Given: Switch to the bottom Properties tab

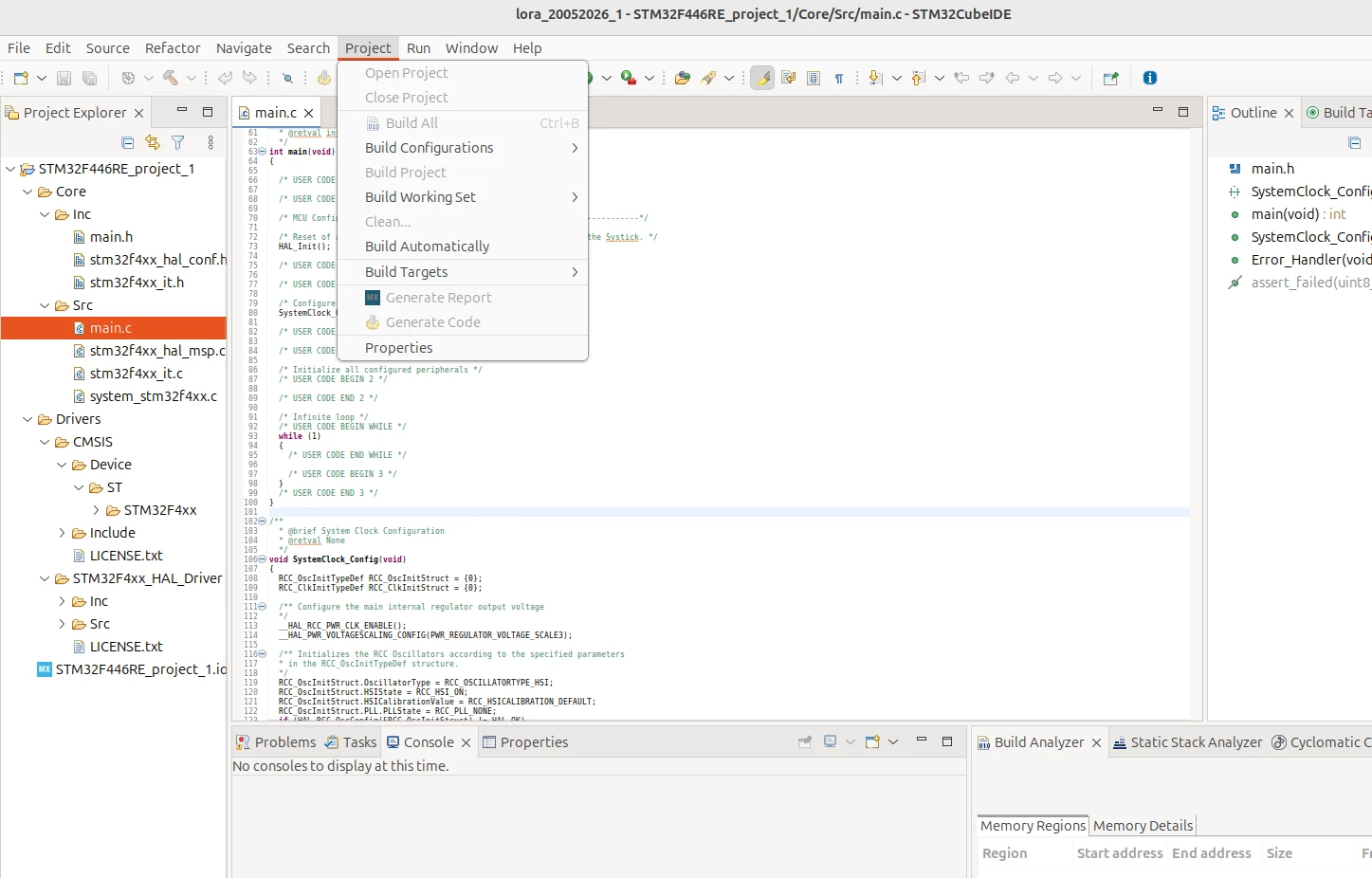Looking at the screenshot, I should pos(525,742).
